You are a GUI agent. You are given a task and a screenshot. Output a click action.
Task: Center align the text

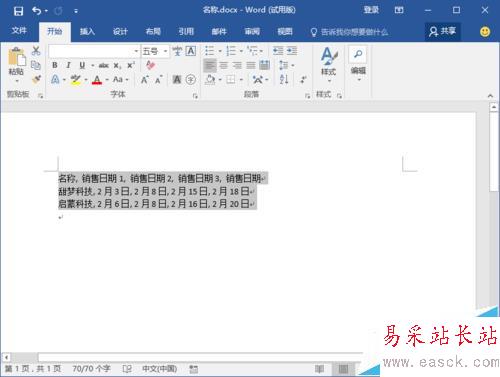click(224, 65)
